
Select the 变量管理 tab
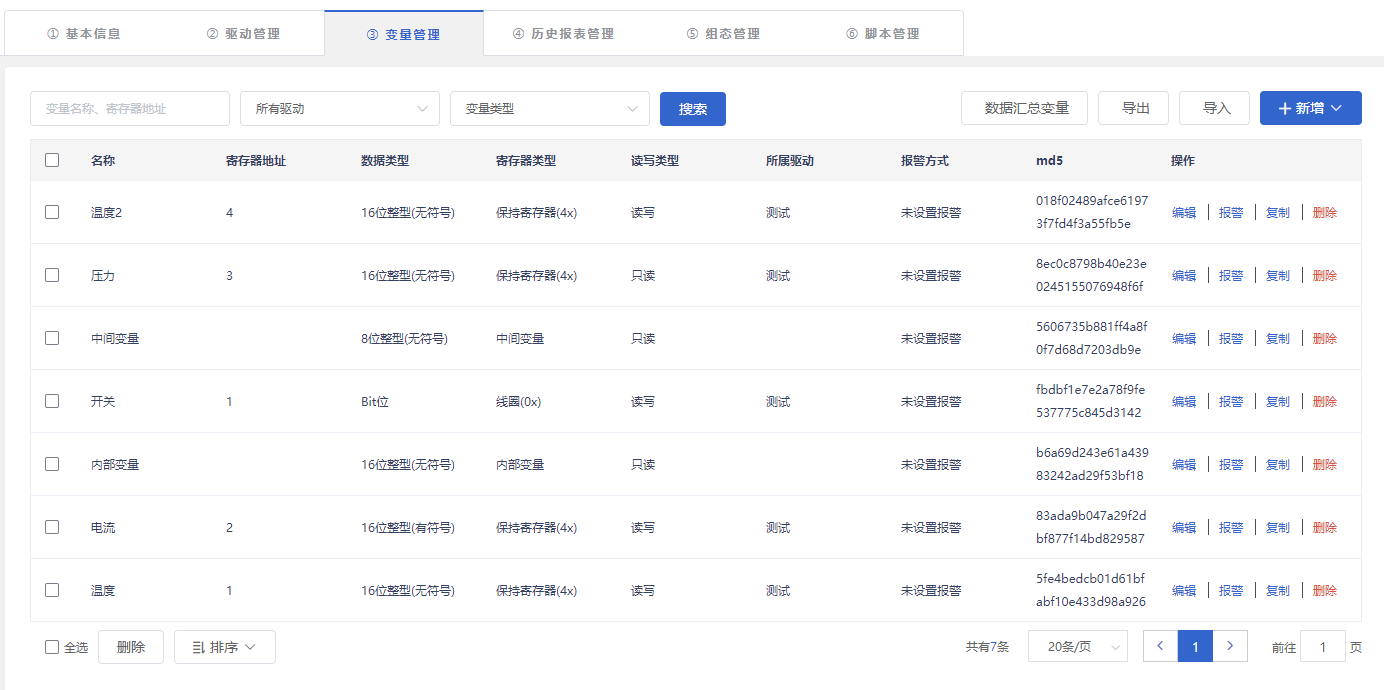(x=403, y=34)
